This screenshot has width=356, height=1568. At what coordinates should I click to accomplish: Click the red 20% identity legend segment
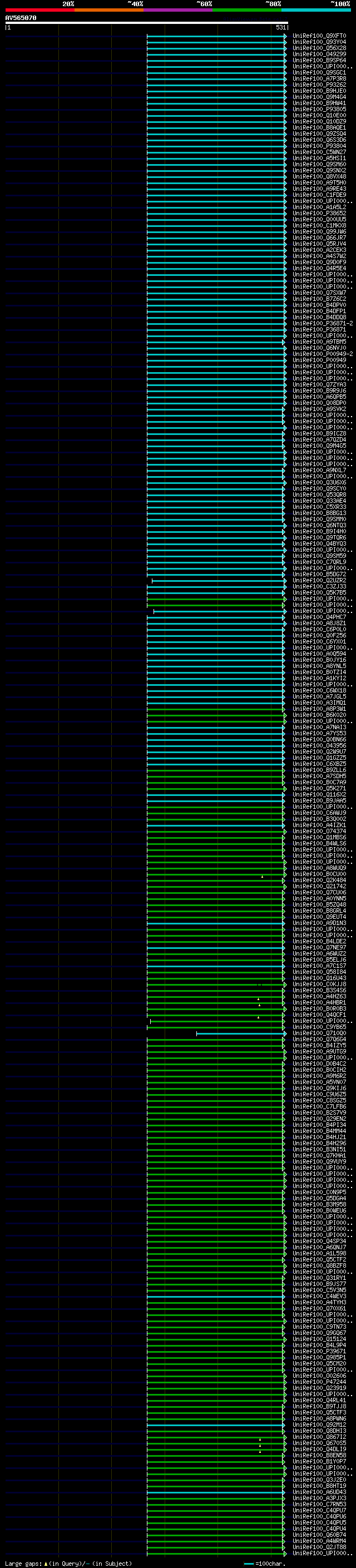pos(39,10)
